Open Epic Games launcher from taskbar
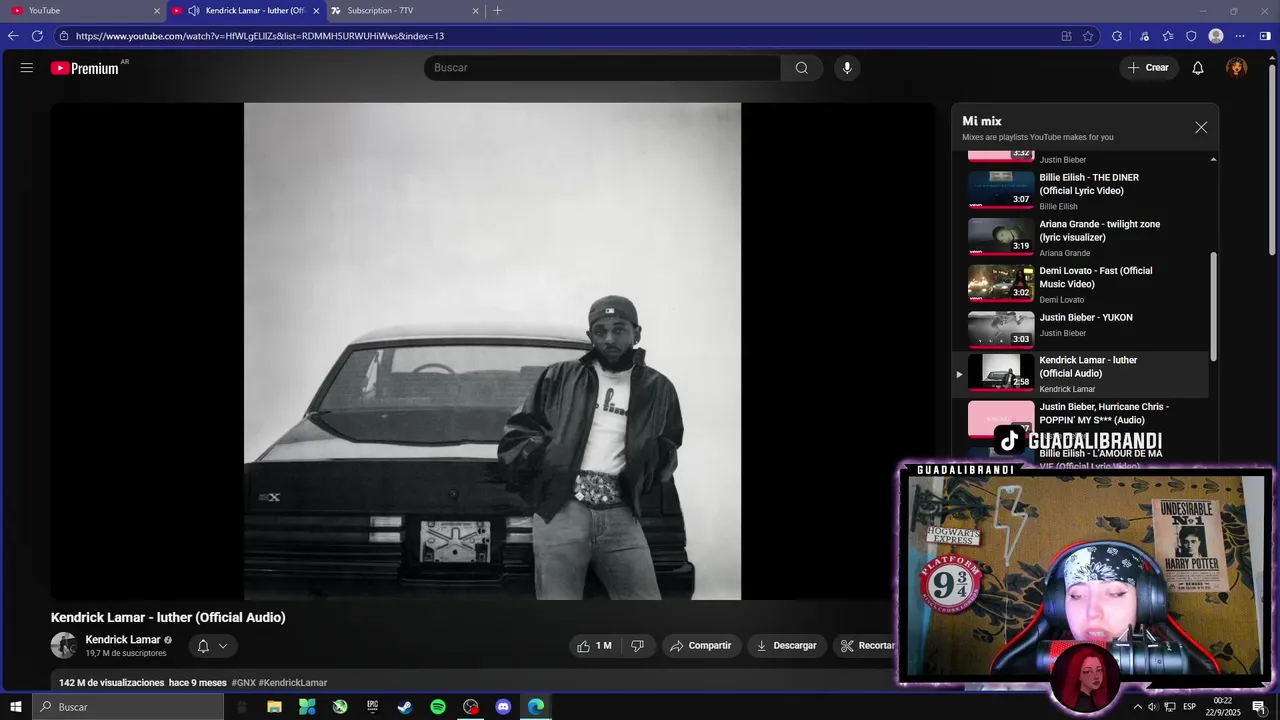This screenshot has width=1280, height=720. click(372, 707)
